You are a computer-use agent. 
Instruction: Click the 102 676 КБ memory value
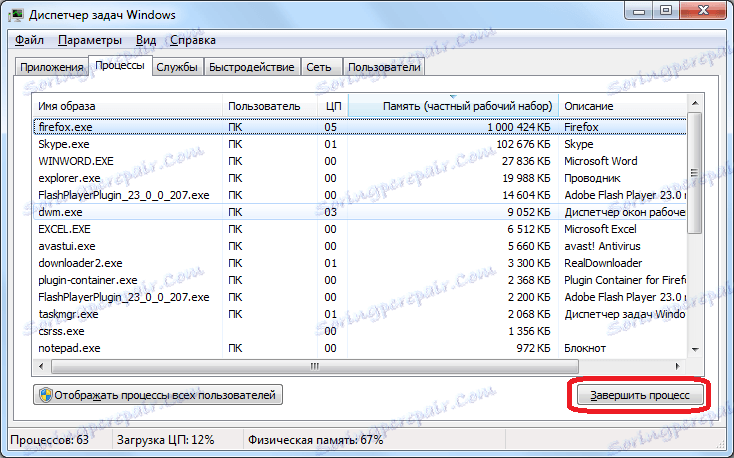click(x=523, y=144)
